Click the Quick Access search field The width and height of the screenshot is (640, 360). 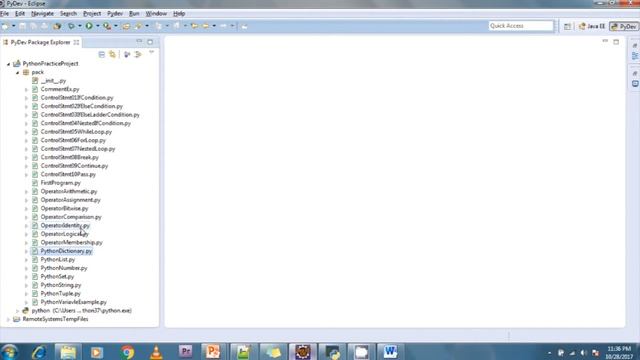(x=521, y=26)
